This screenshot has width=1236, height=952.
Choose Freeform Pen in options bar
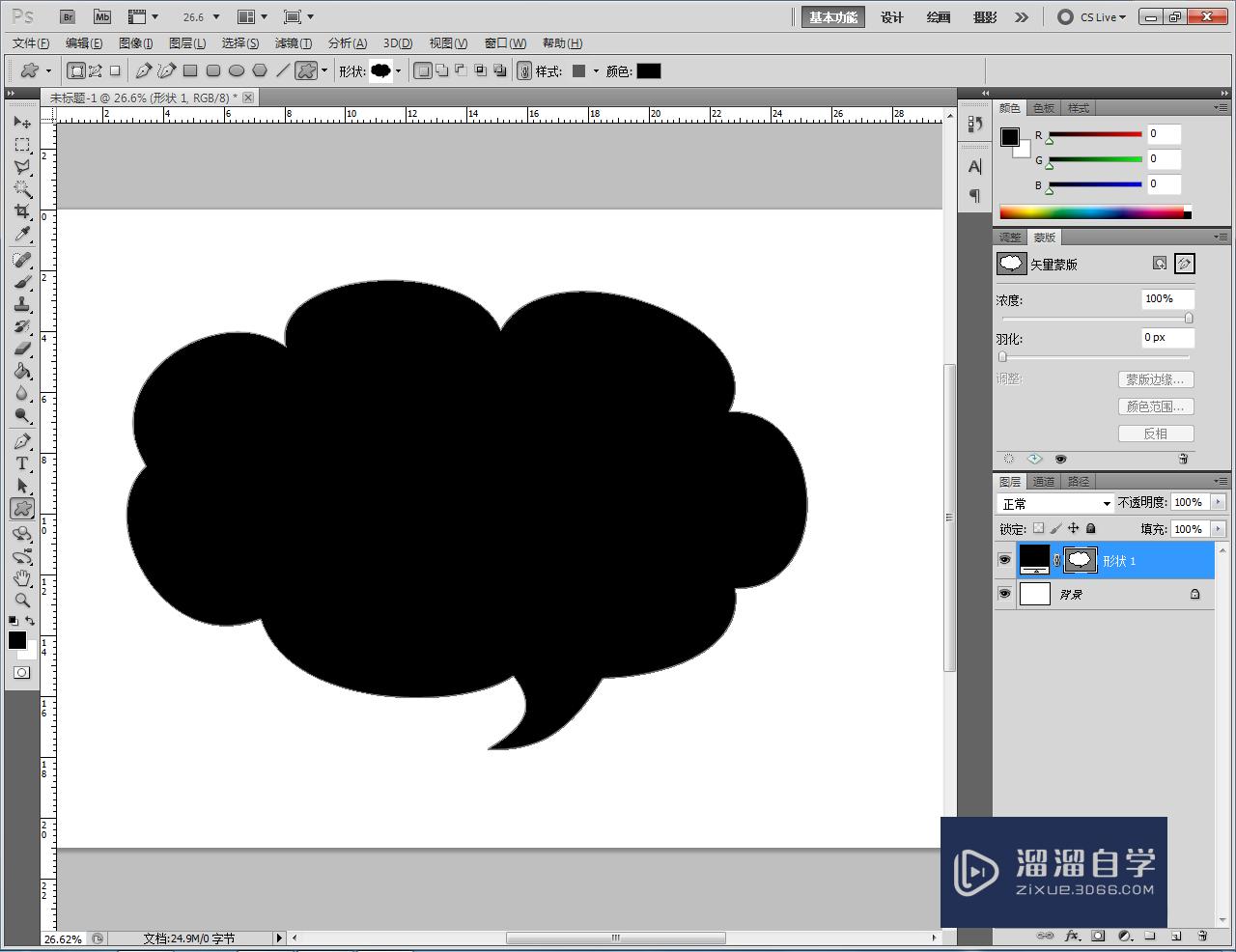167,70
